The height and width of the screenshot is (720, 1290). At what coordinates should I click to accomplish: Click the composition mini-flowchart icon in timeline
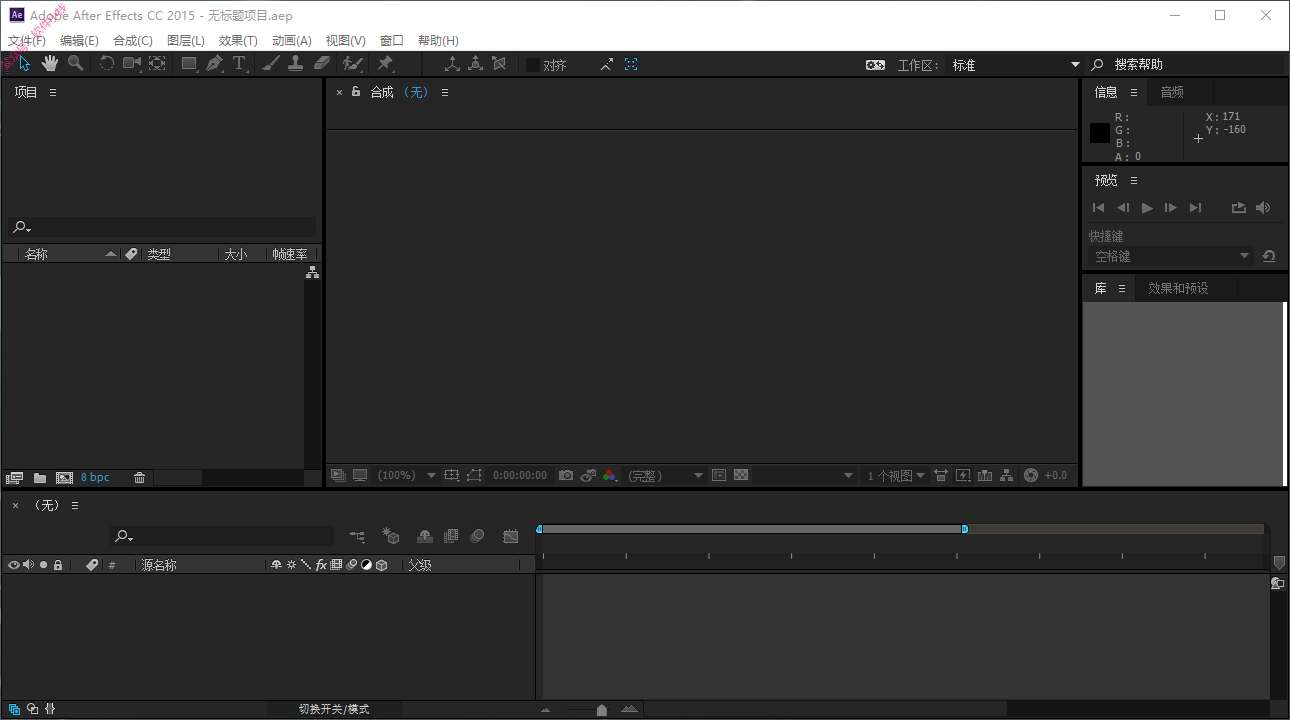pos(357,537)
